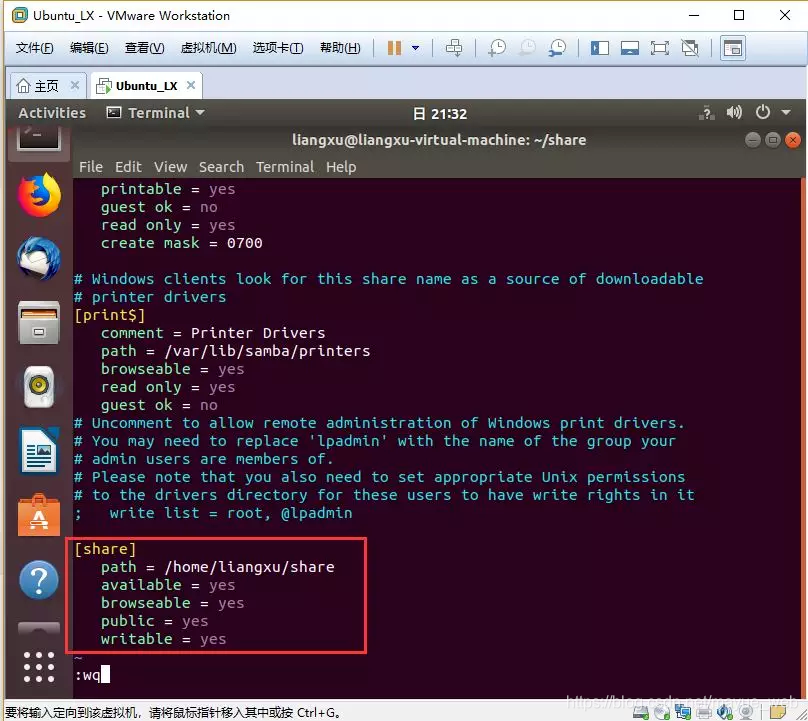Close the Ubuntu_LX tab

pos(191,85)
